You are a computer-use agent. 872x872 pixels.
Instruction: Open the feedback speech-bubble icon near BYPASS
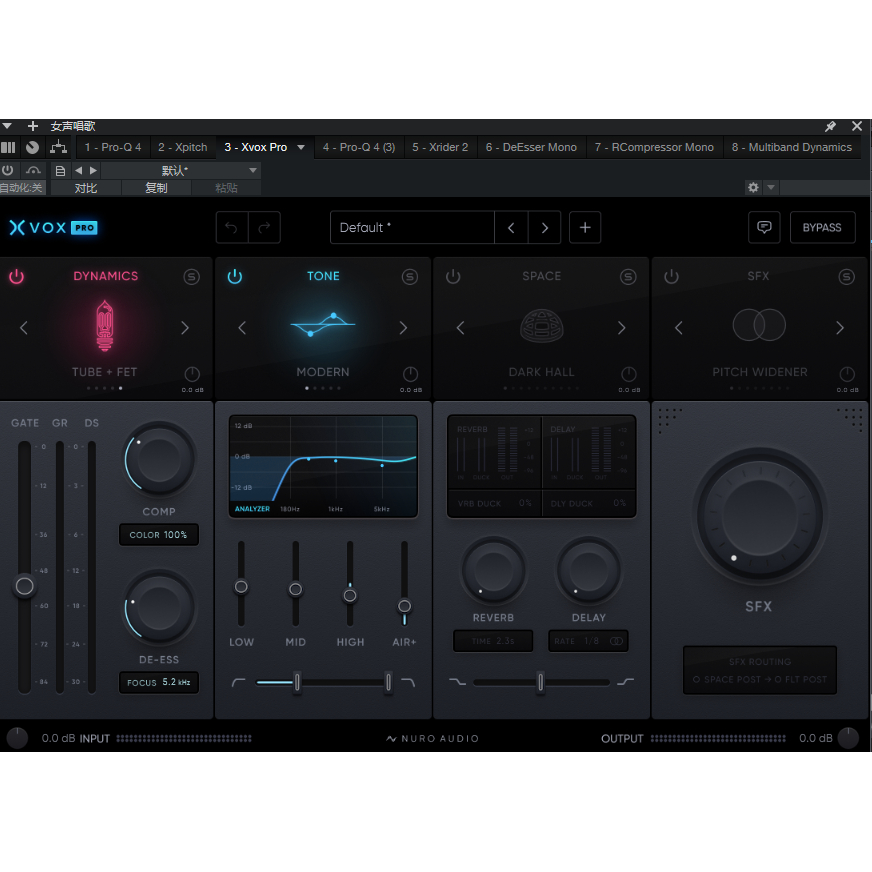764,227
